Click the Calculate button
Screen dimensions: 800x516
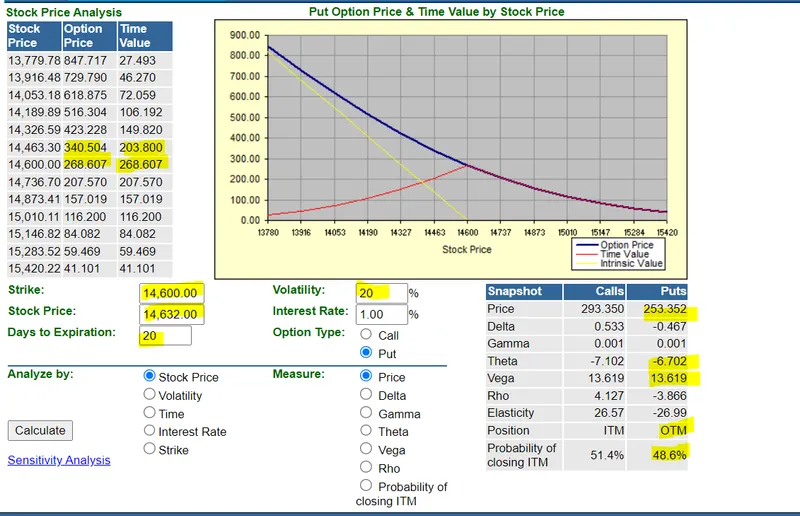click(x=40, y=430)
